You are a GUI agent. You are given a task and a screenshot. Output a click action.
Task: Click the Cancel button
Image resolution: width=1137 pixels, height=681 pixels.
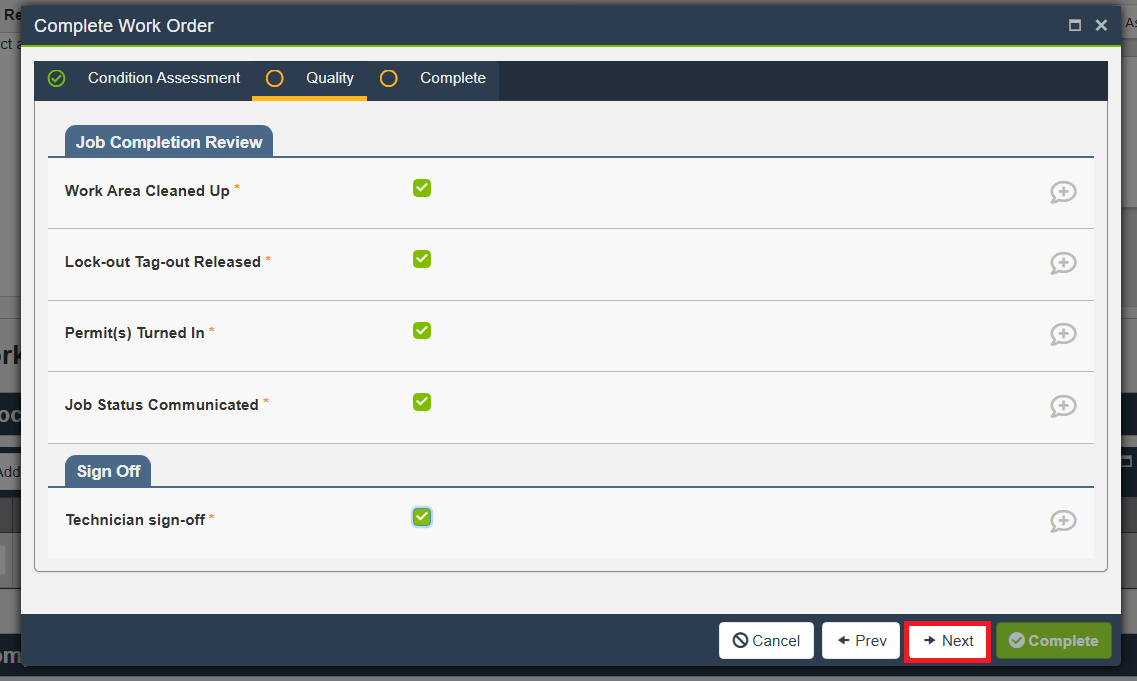[x=766, y=641]
